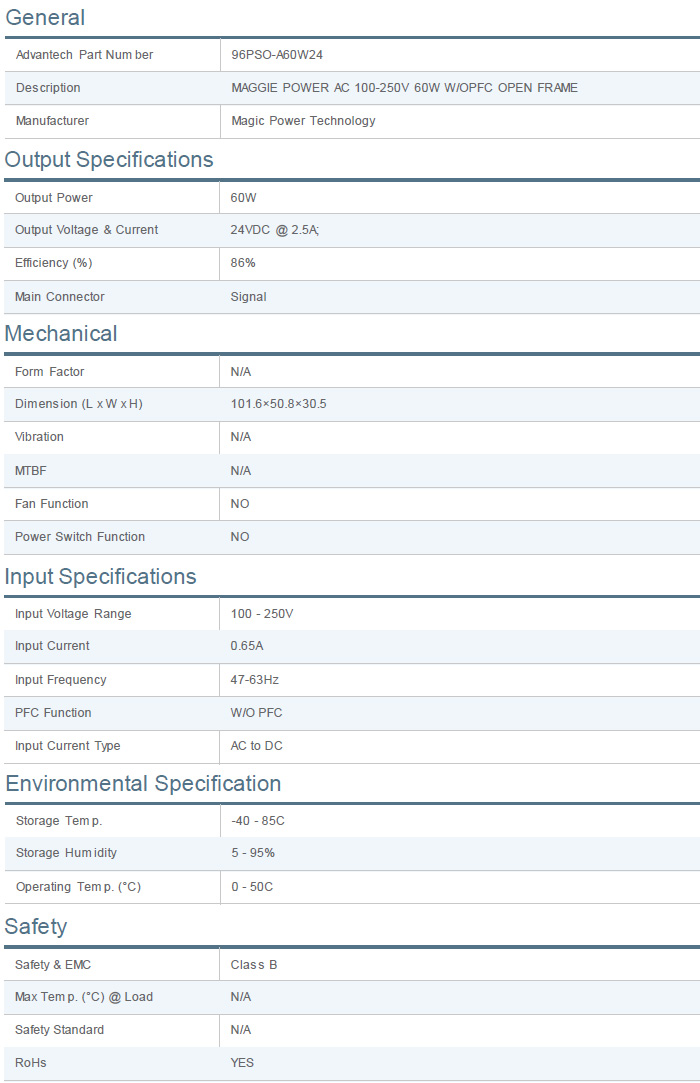Click the RoHs YES value
The height and width of the screenshot is (1083, 700).
coord(243,1063)
